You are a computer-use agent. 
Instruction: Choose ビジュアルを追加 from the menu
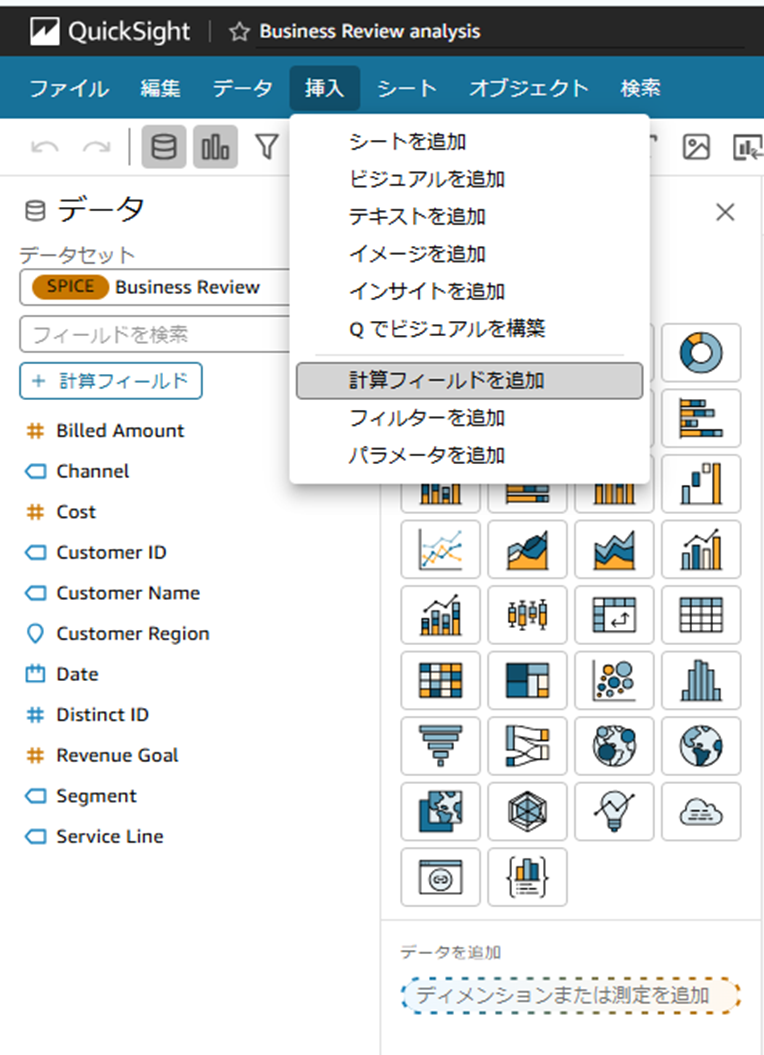(x=469, y=179)
